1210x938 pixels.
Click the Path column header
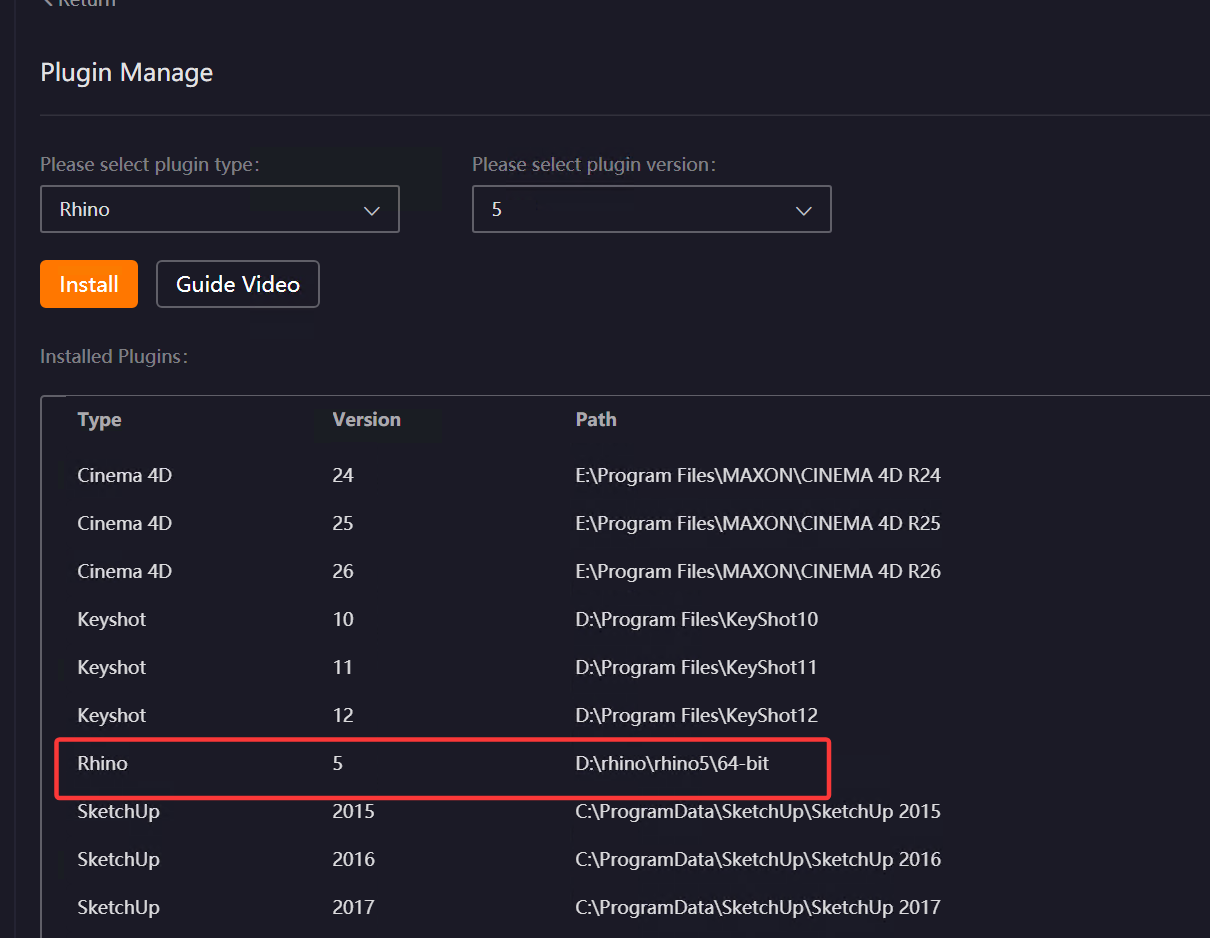pyautogui.click(x=596, y=420)
